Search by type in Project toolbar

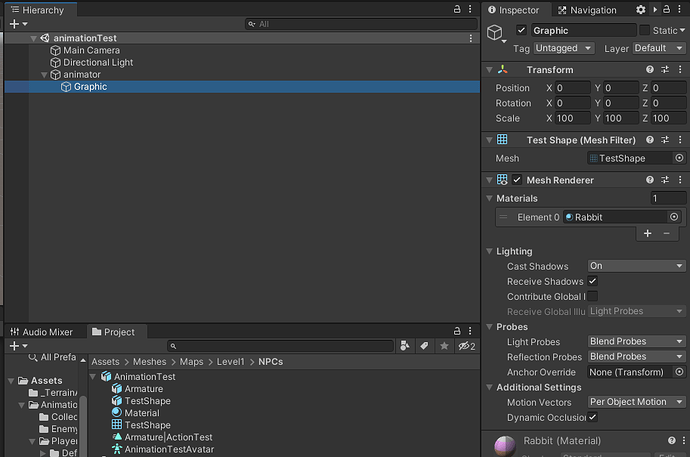[x=405, y=346]
